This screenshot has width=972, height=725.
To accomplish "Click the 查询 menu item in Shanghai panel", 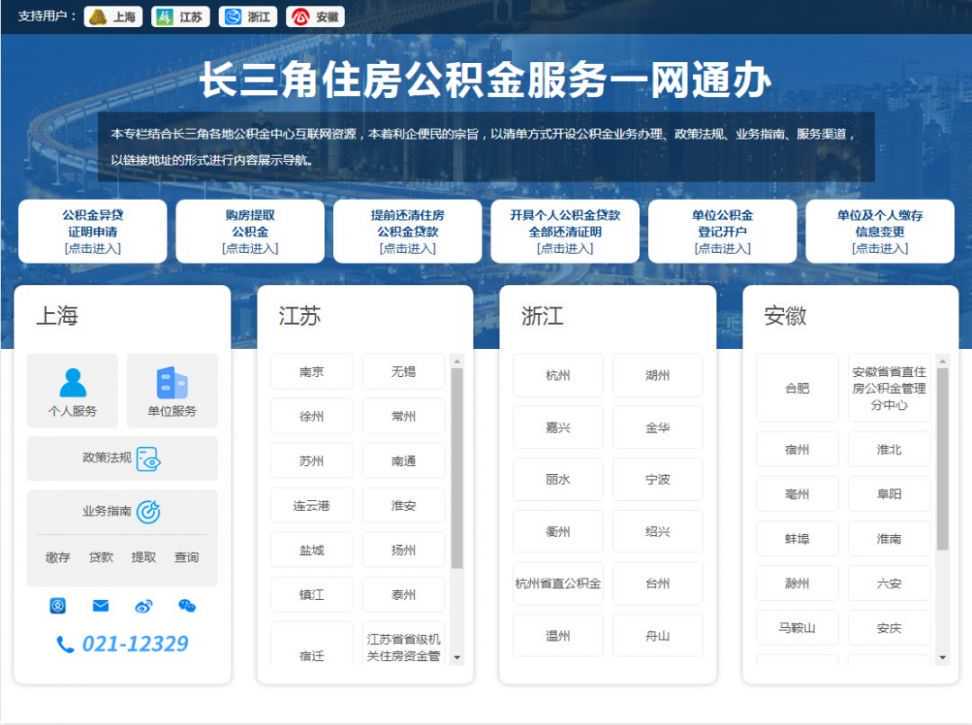I will pos(186,558).
